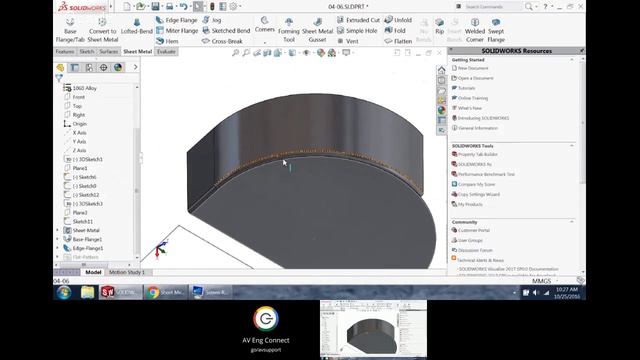
Task: Toggle the Flatten tool
Action: (x=398, y=41)
